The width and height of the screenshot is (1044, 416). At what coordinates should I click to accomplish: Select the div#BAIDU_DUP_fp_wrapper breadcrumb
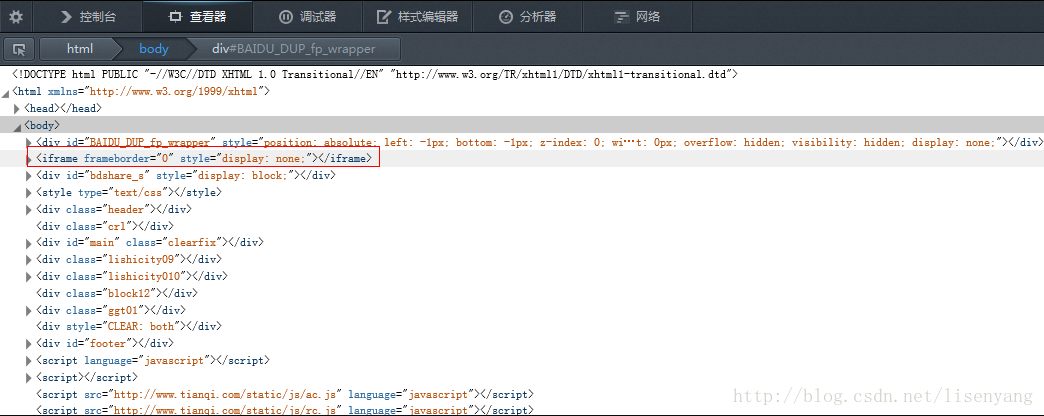293,49
